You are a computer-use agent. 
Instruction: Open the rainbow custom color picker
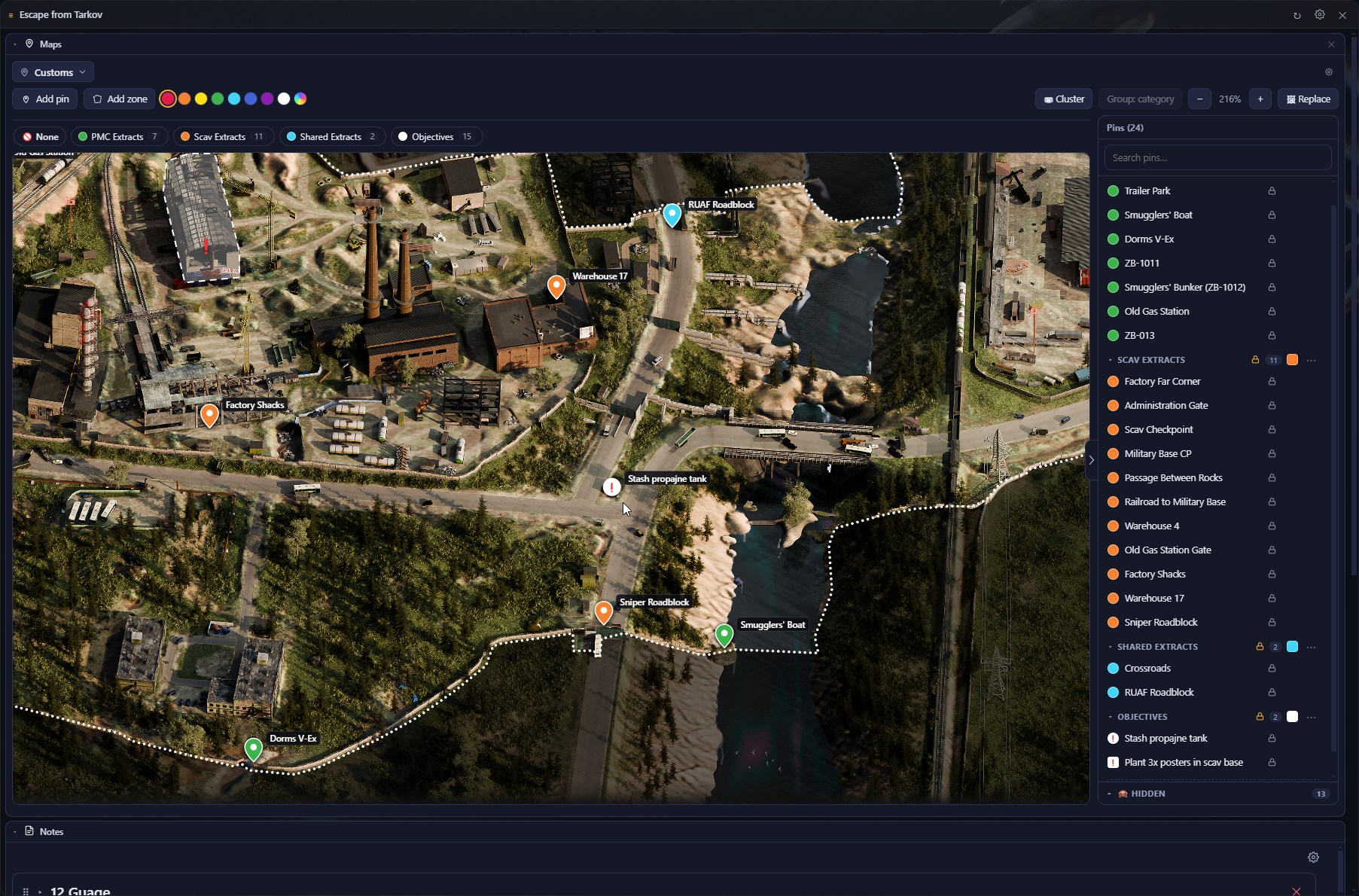tap(300, 99)
